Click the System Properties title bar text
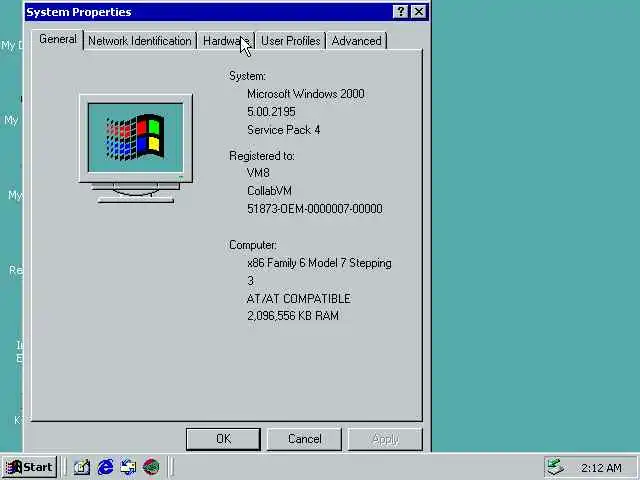This screenshot has width=640, height=480. pos(79,12)
